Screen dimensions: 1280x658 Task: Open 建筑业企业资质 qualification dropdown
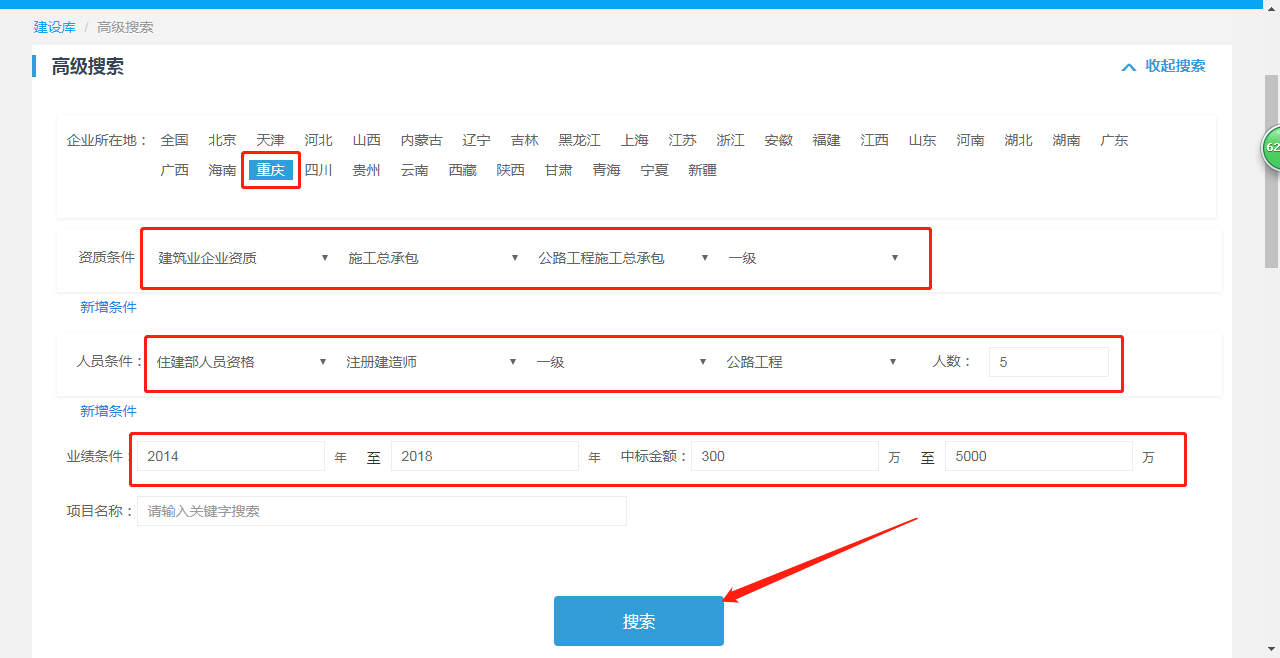pyautogui.click(x=243, y=258)
